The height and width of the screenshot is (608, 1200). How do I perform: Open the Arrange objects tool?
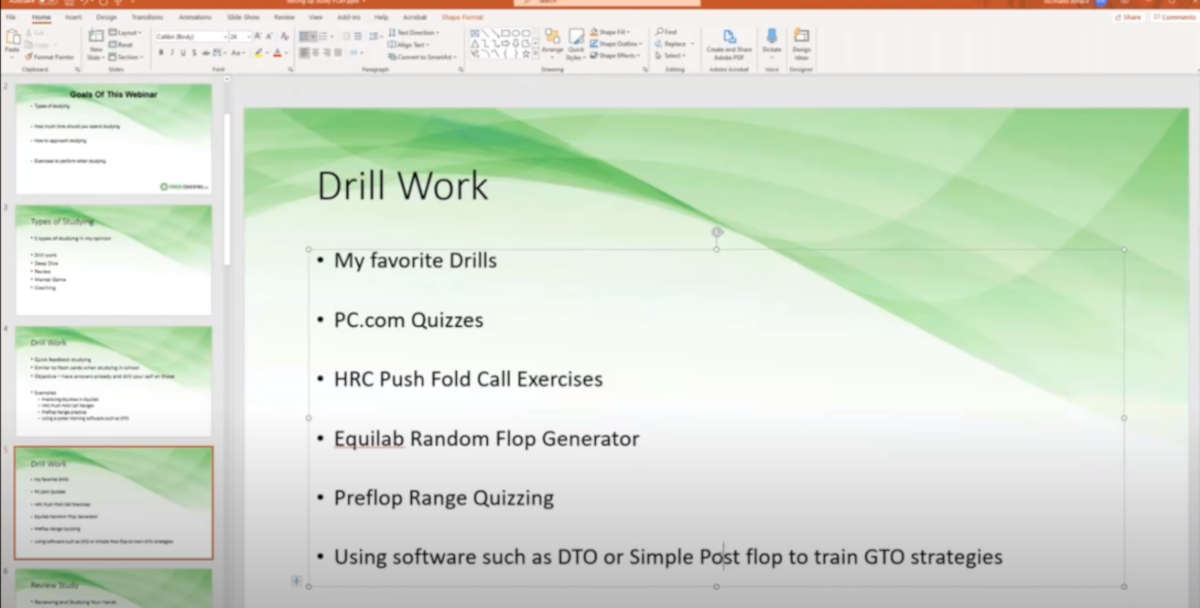tap(552, 43)
